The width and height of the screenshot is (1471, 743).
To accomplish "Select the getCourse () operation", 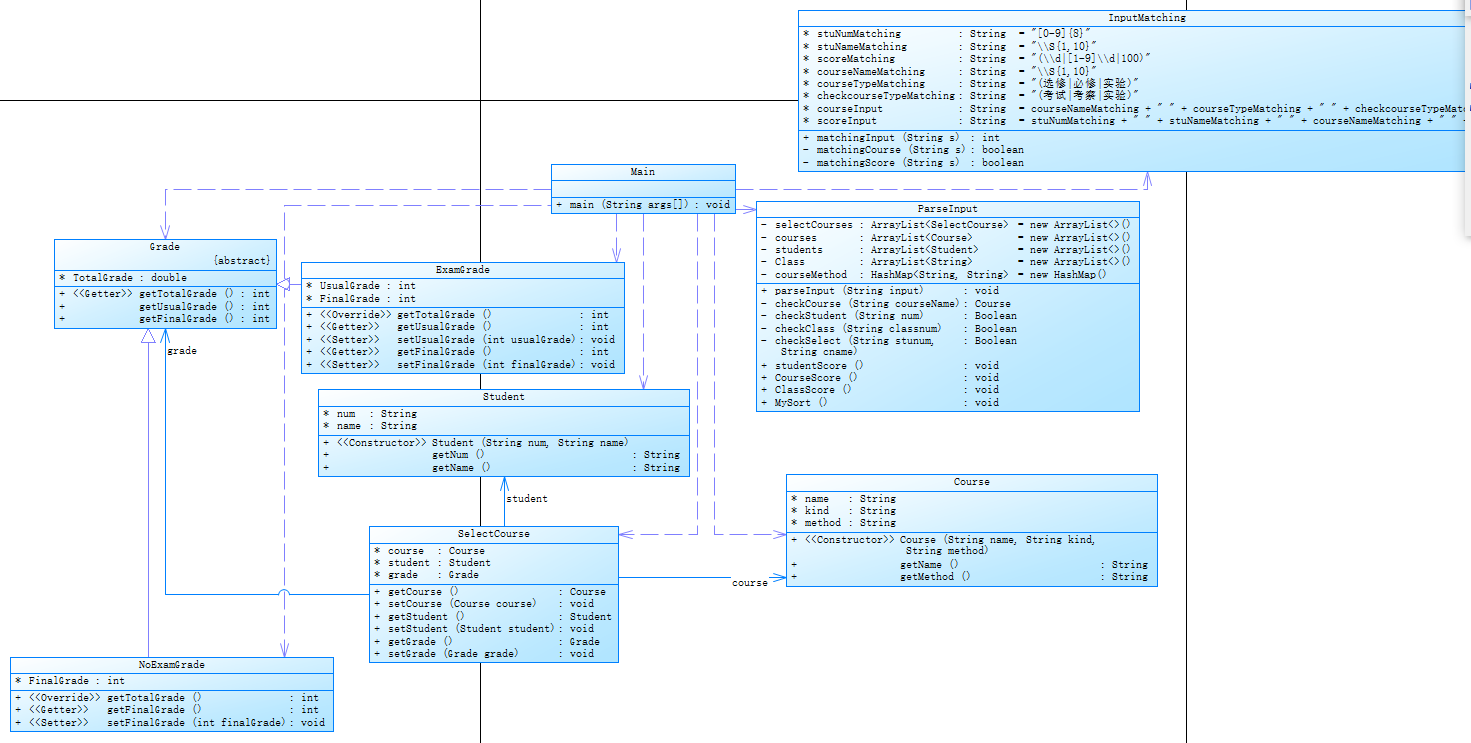I will [x=490, y=592].
